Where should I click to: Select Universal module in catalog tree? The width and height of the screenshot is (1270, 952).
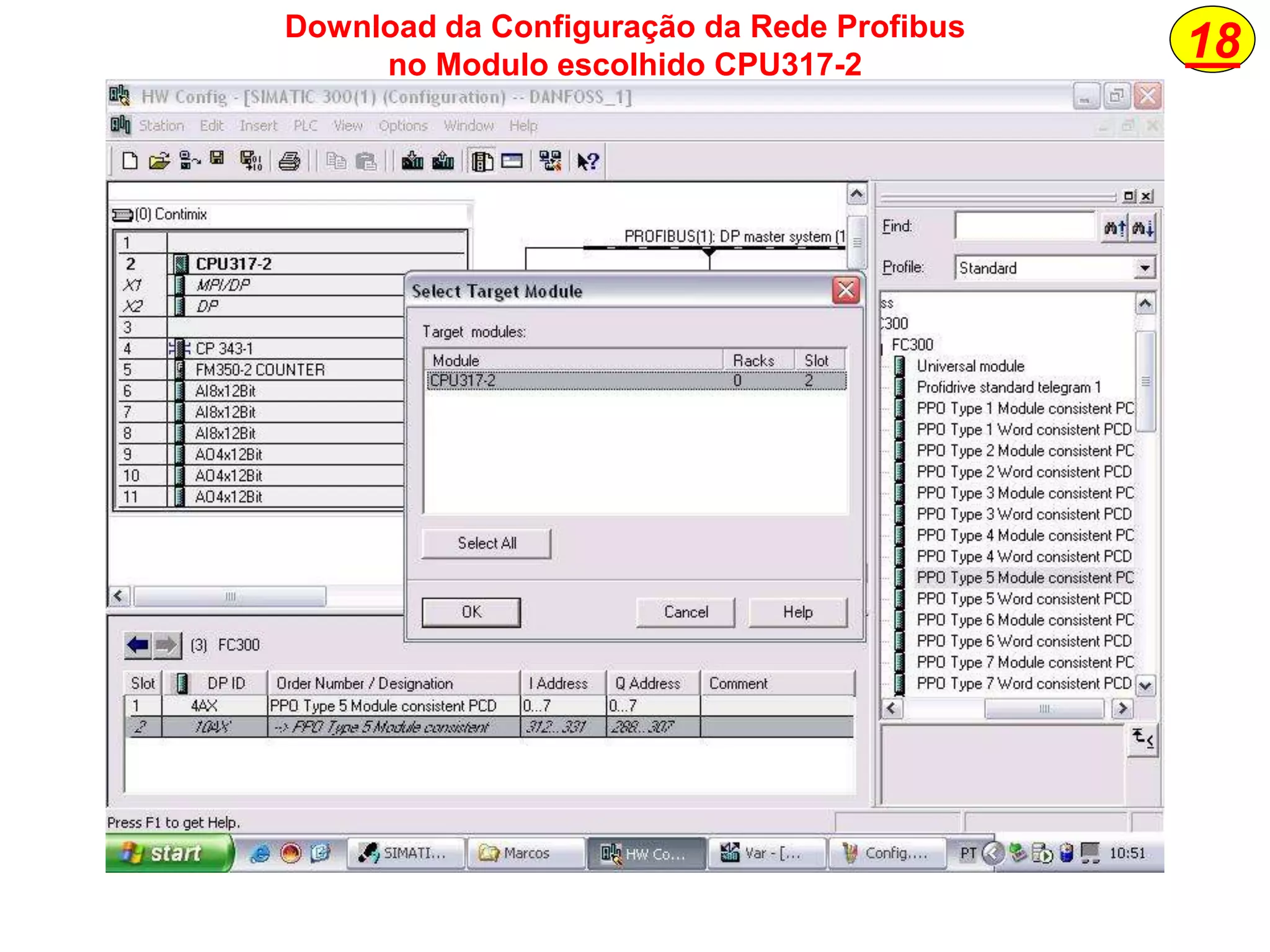tap(970, 366)
